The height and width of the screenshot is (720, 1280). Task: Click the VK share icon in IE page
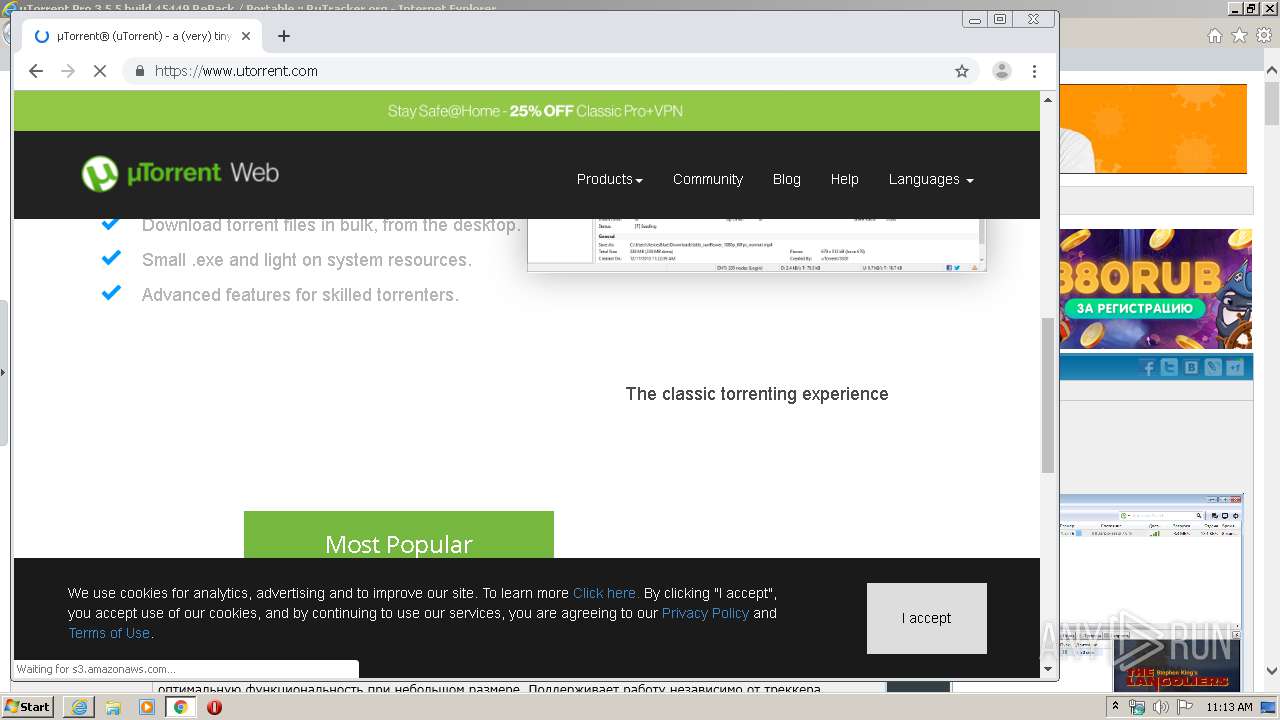click(x=1191, y=368)
